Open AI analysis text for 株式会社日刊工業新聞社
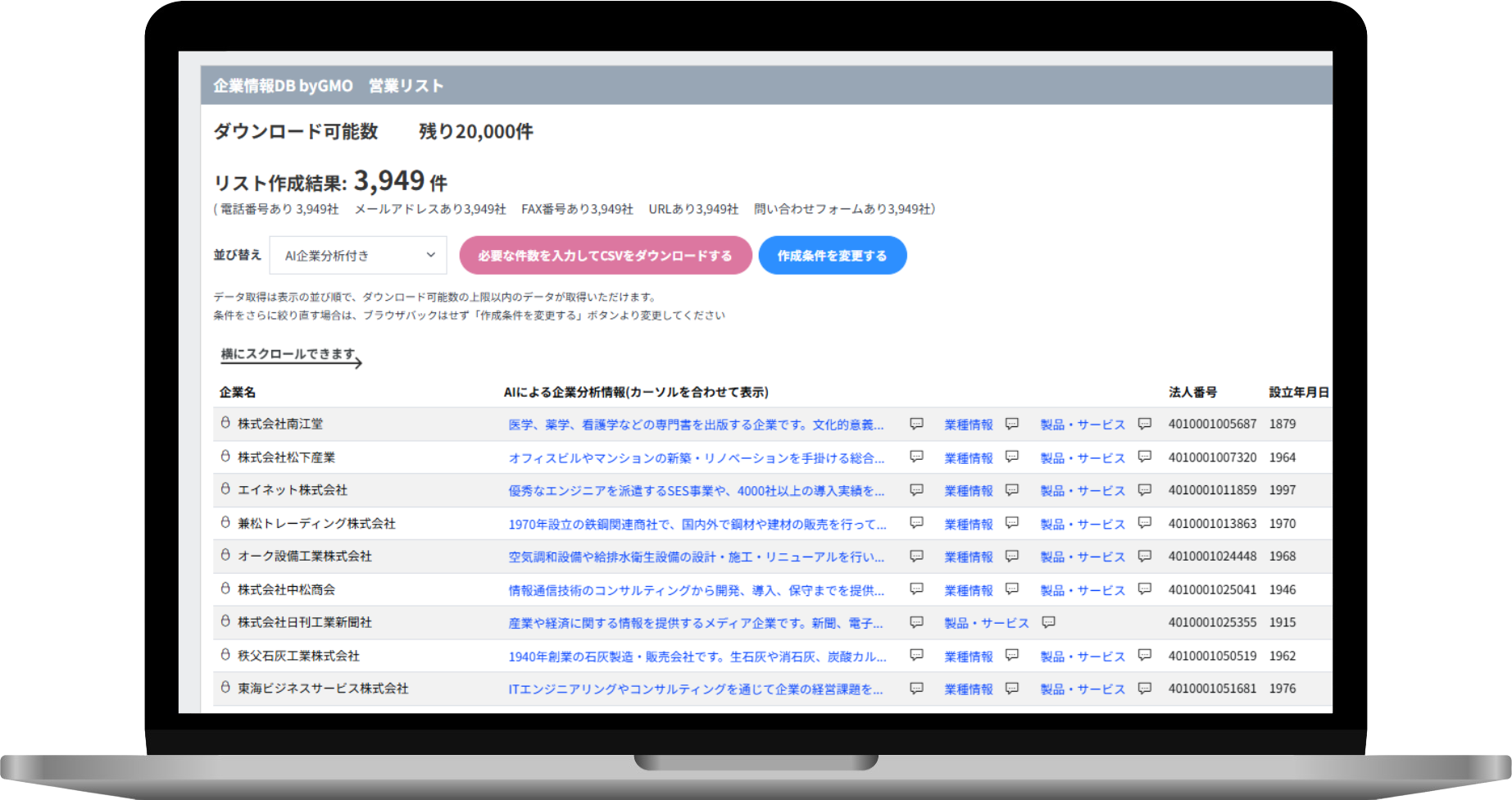 pos(695,623)
